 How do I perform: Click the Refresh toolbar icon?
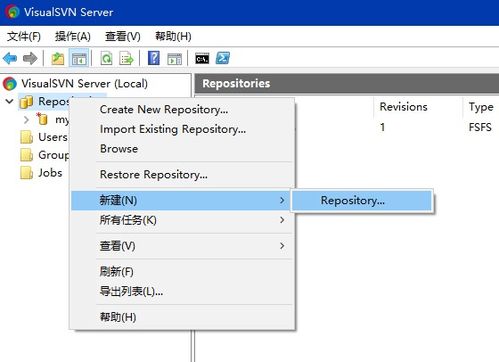107,59
